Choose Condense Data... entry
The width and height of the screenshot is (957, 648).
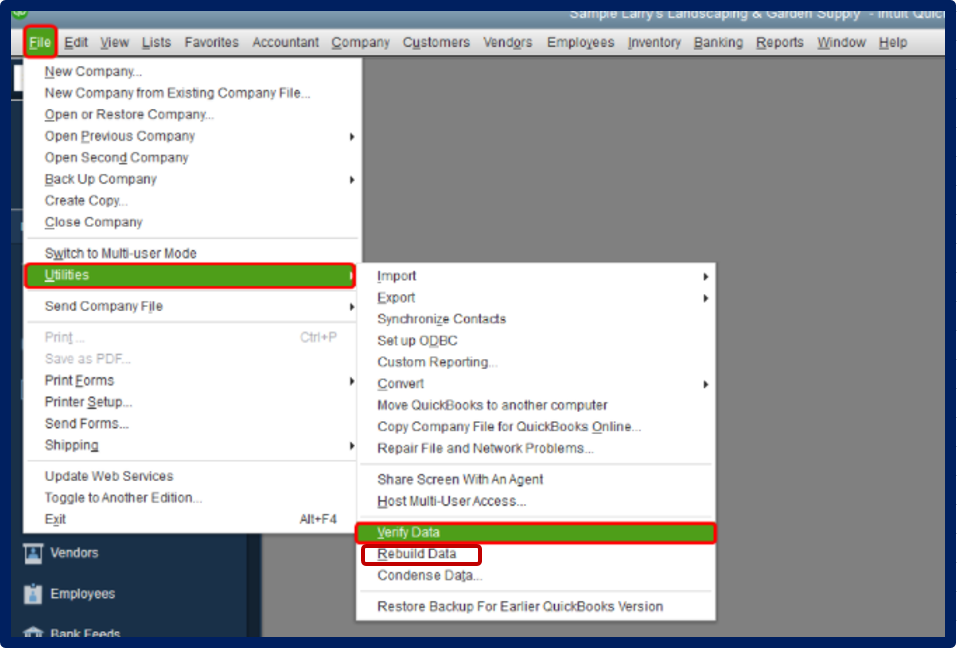point(536,575)
